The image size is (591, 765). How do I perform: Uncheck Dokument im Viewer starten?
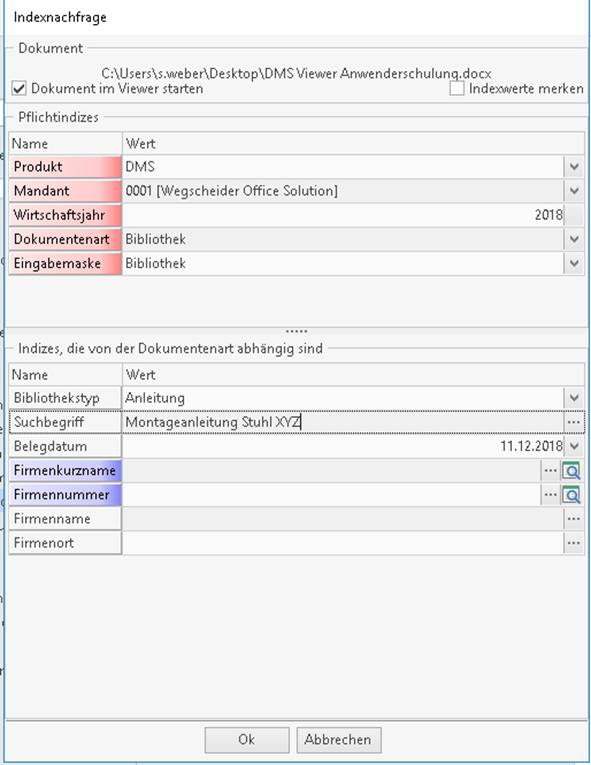(x=19, y=89)
